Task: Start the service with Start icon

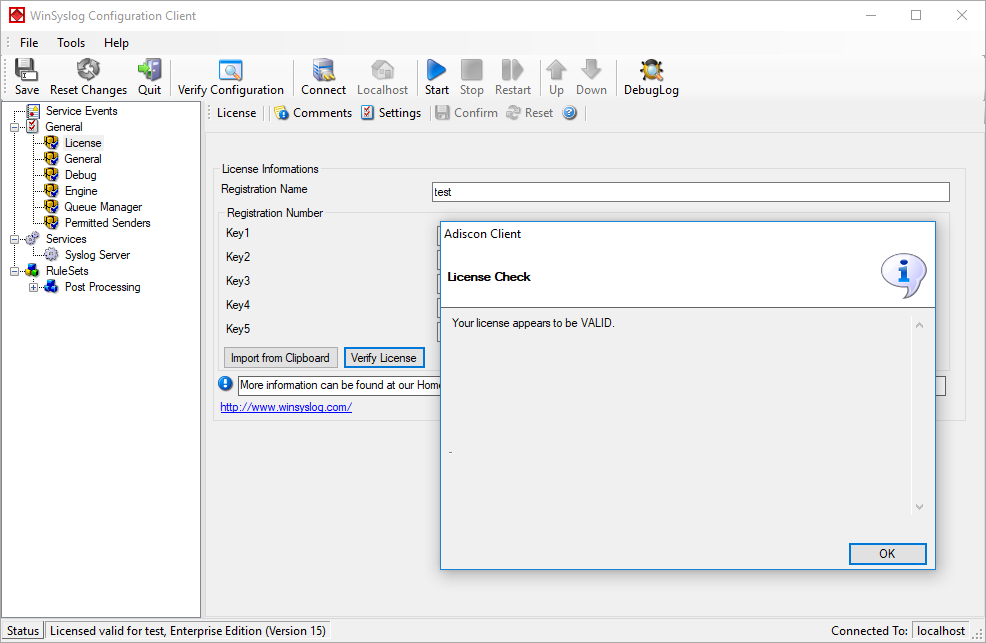Action: point(436,70)
